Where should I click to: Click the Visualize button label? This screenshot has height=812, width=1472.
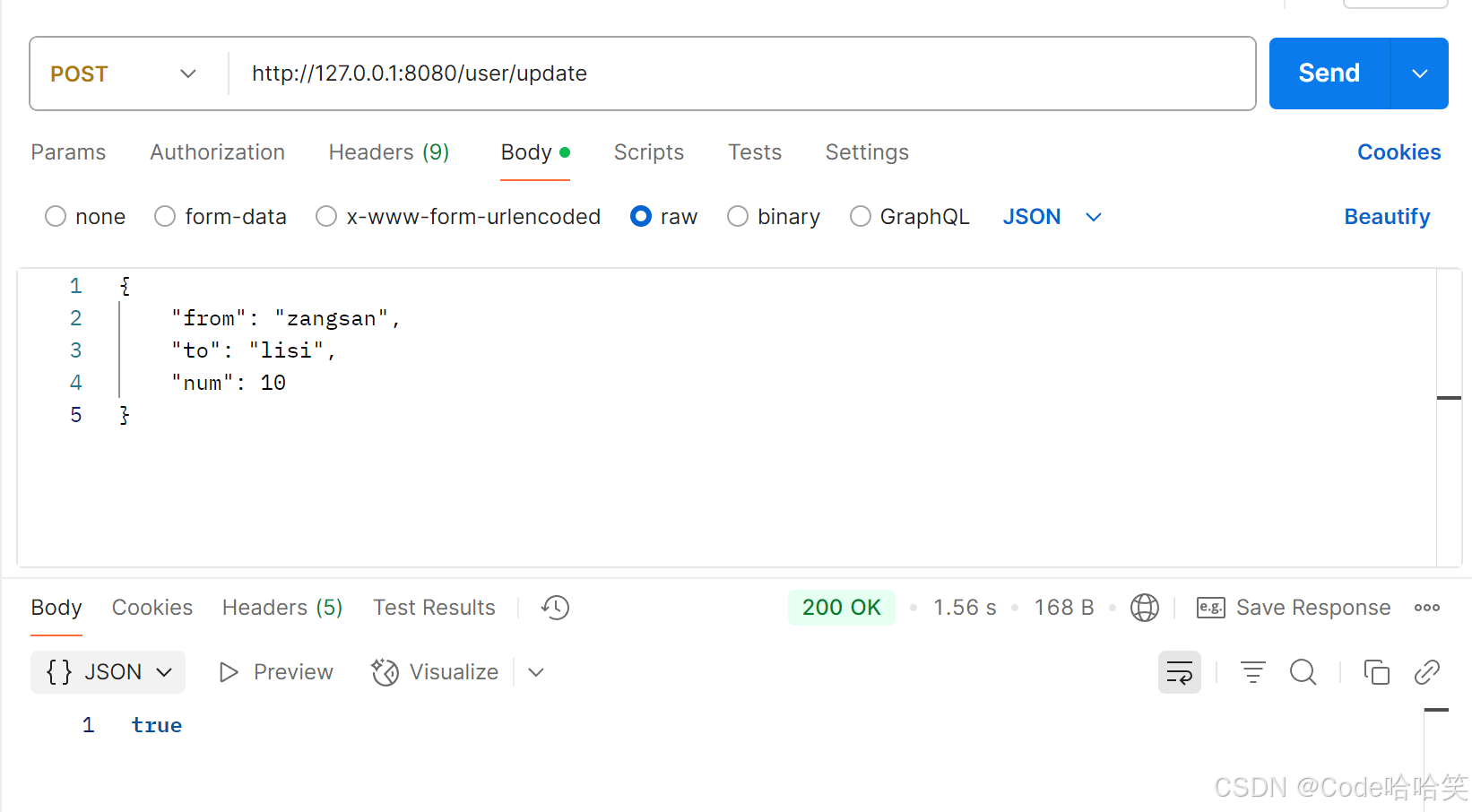pos(454,672)
